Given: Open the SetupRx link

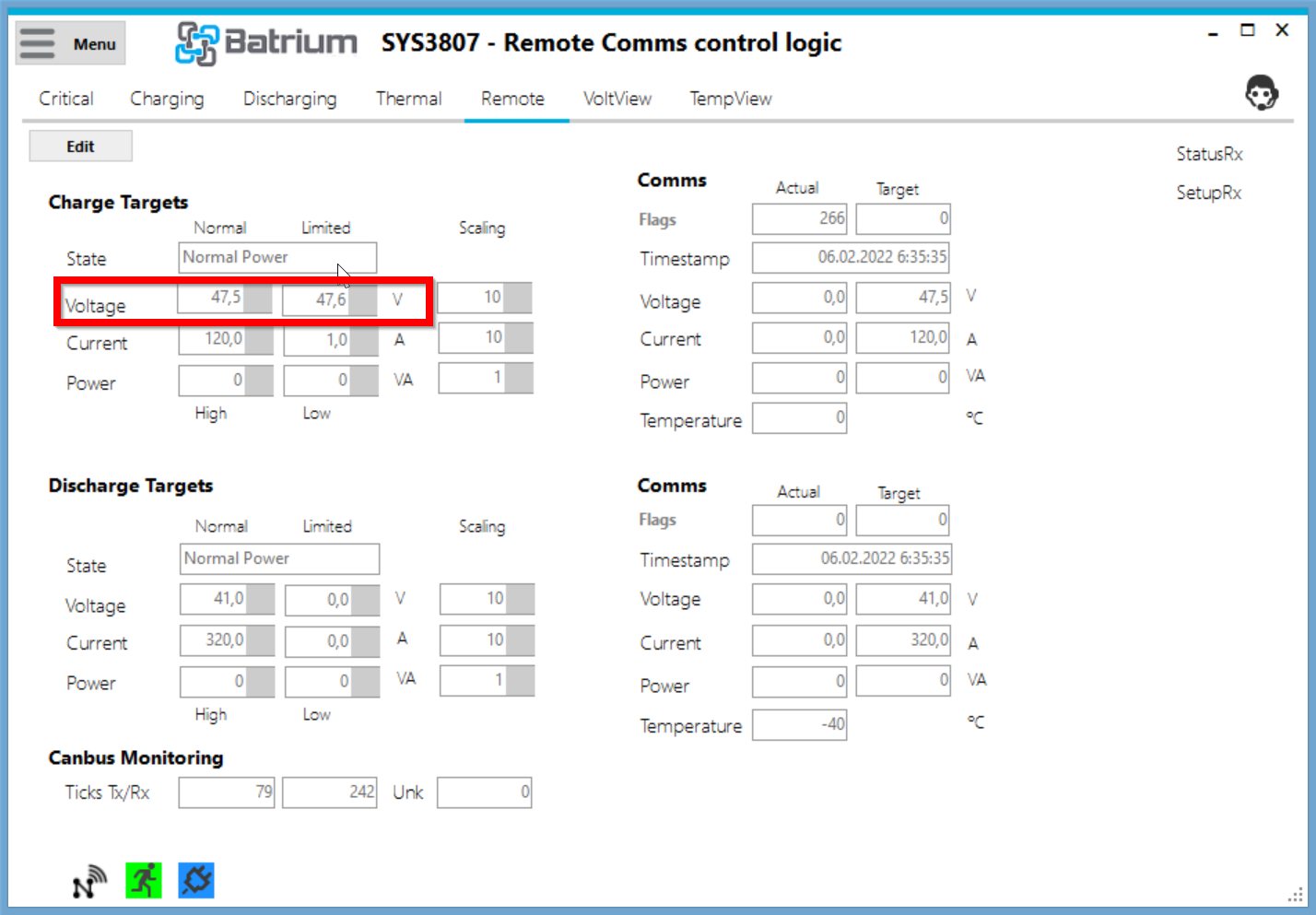Looking at the screenshot, I should (1208, 193).
